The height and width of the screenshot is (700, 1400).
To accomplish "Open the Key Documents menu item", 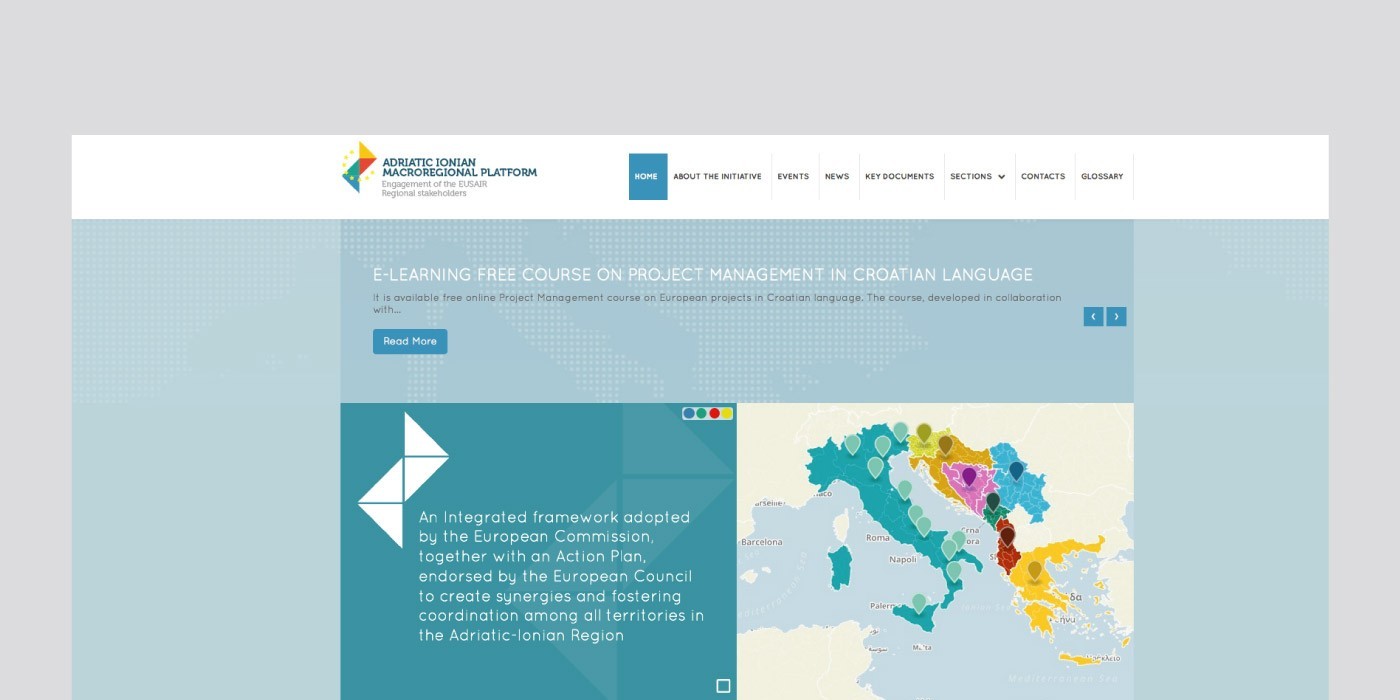I will coord(899,177).
